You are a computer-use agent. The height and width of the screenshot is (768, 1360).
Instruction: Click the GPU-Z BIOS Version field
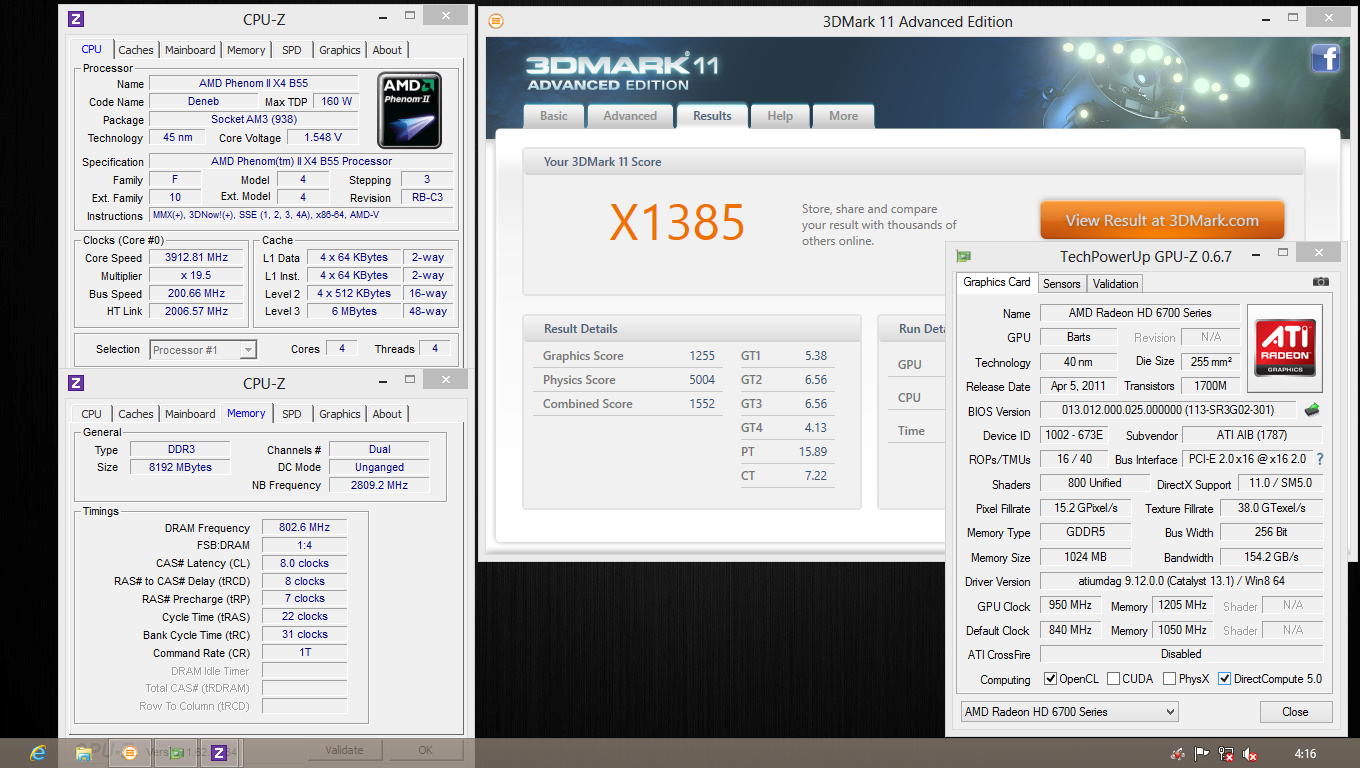(x=1169, y=411)
